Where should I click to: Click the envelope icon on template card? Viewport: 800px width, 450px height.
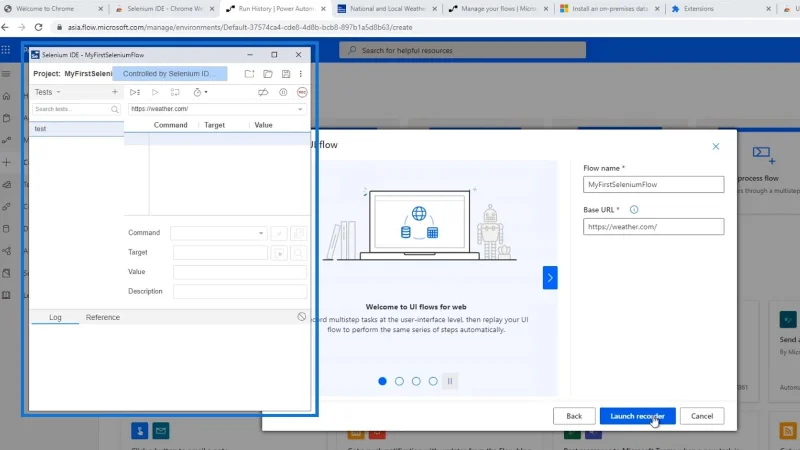[161, 431]
